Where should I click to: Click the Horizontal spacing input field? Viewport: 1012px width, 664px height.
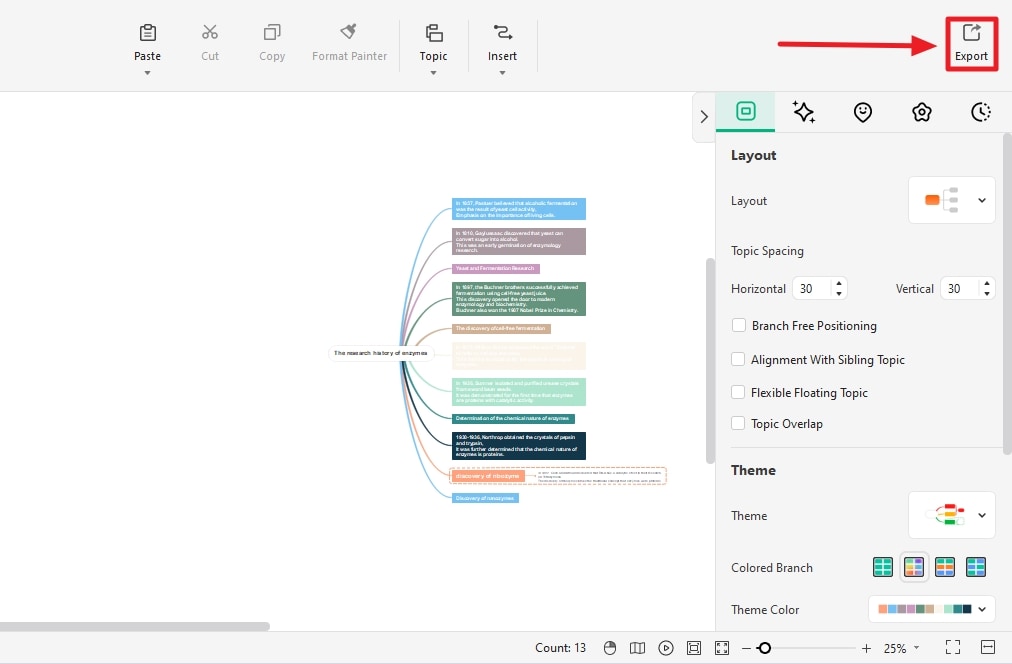coord(812,288)
